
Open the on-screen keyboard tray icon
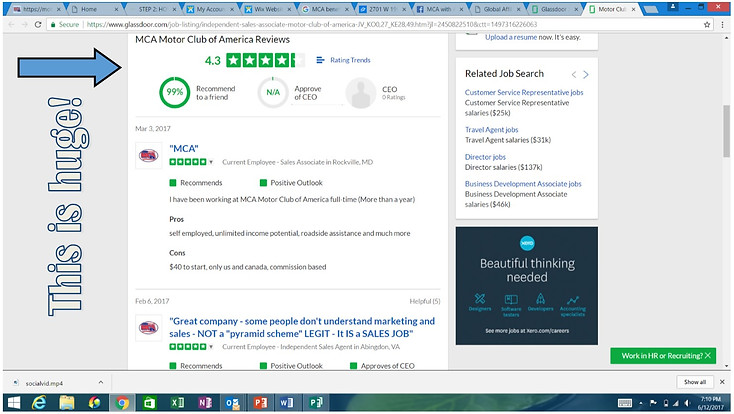[x=625, y=403]
